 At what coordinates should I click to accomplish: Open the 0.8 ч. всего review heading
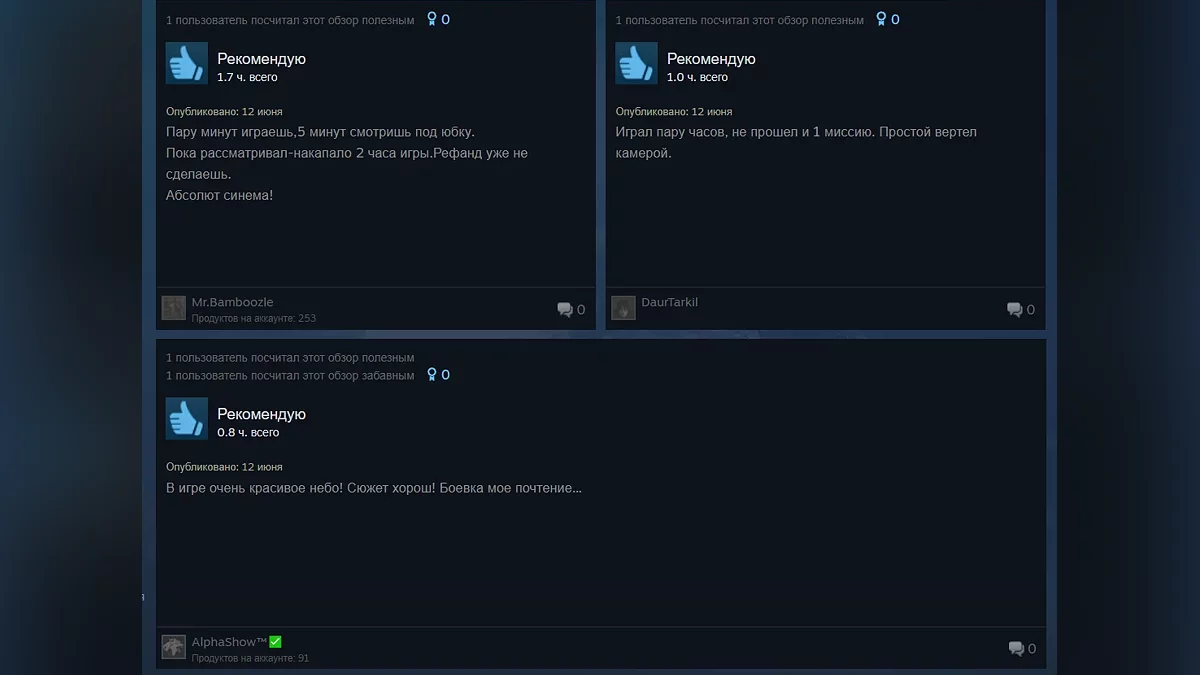[262, 422]
